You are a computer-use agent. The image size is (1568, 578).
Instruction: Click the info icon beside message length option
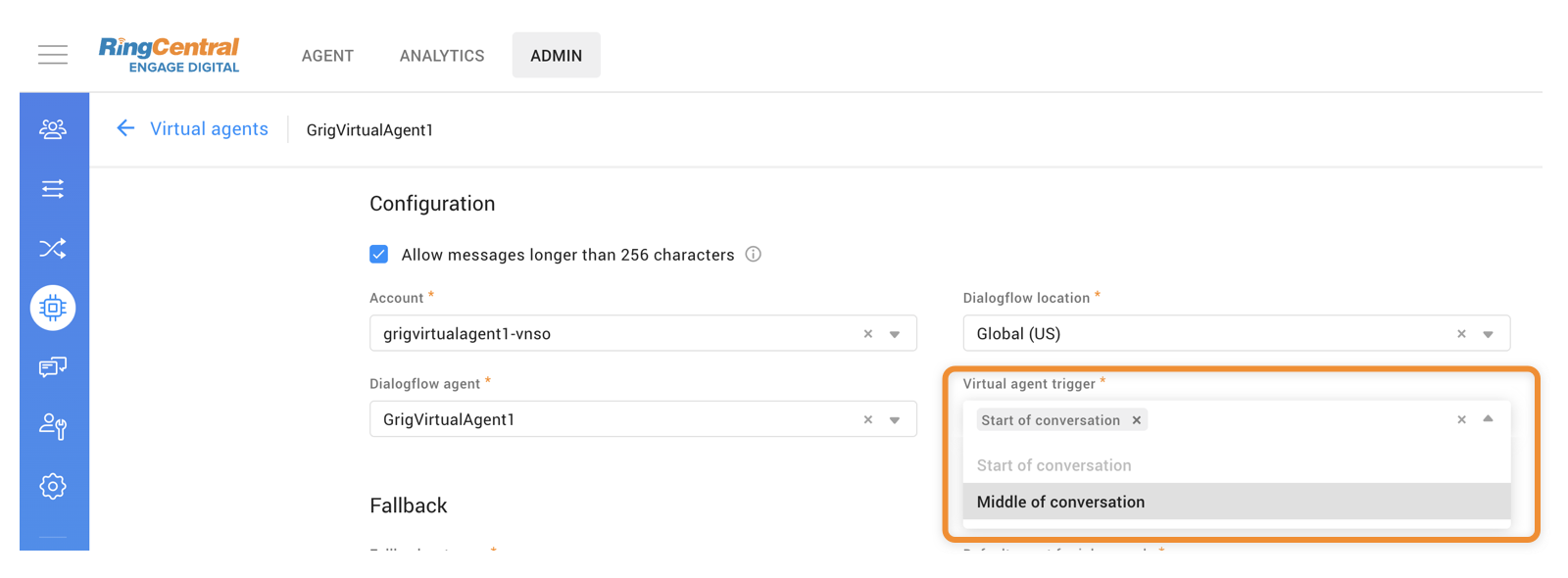753,255
